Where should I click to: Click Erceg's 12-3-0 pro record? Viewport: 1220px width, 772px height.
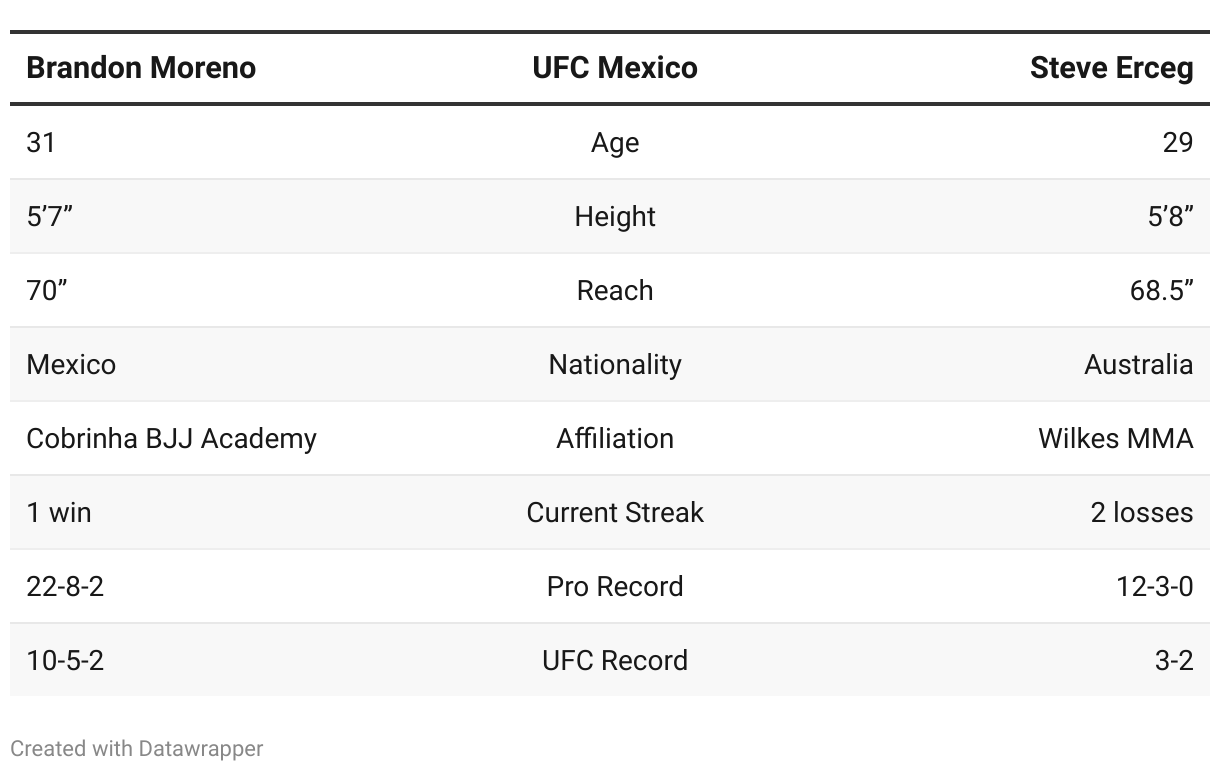(1154, 587)
